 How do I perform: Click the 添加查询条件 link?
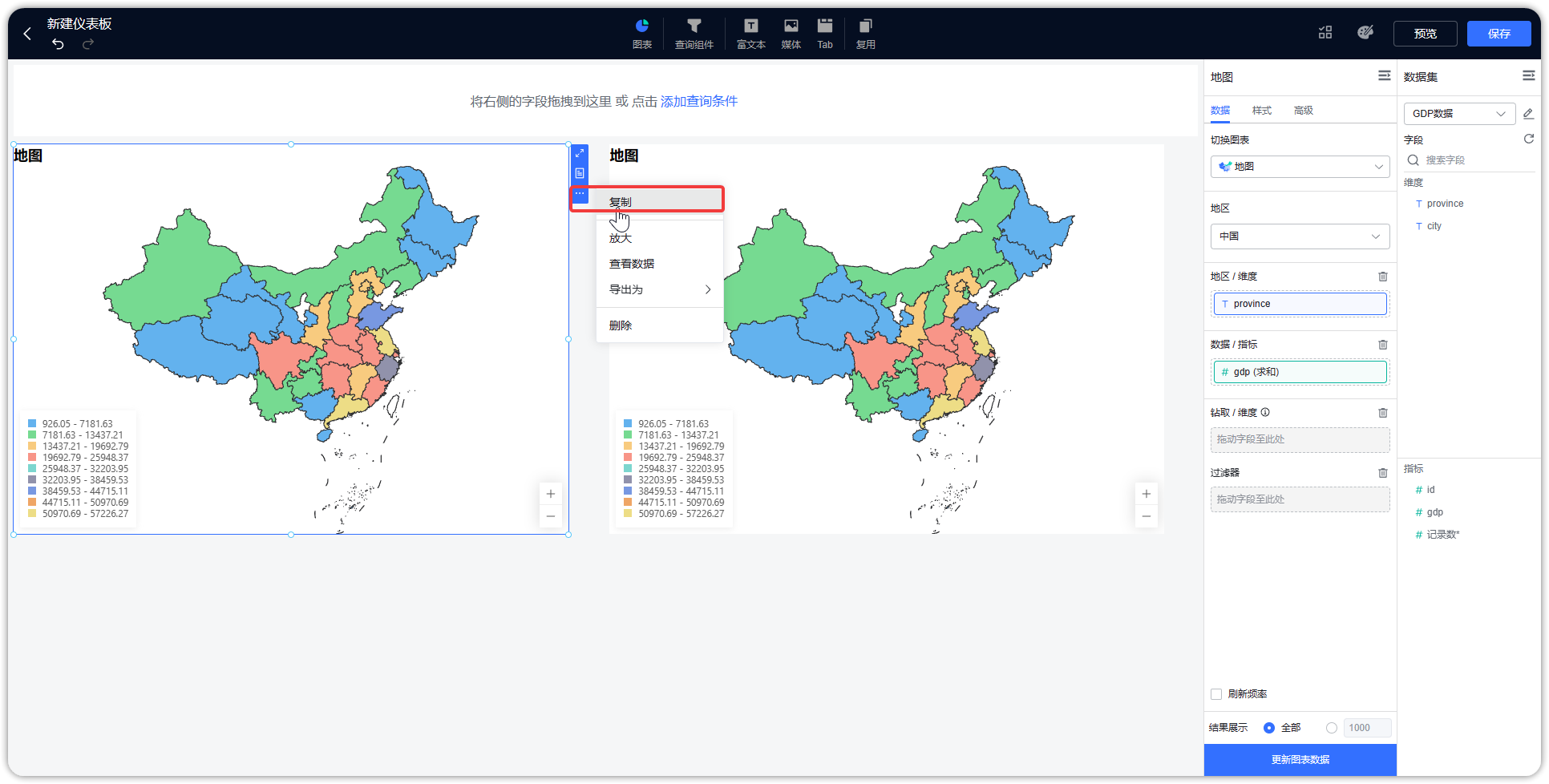(x=698, y=101)
